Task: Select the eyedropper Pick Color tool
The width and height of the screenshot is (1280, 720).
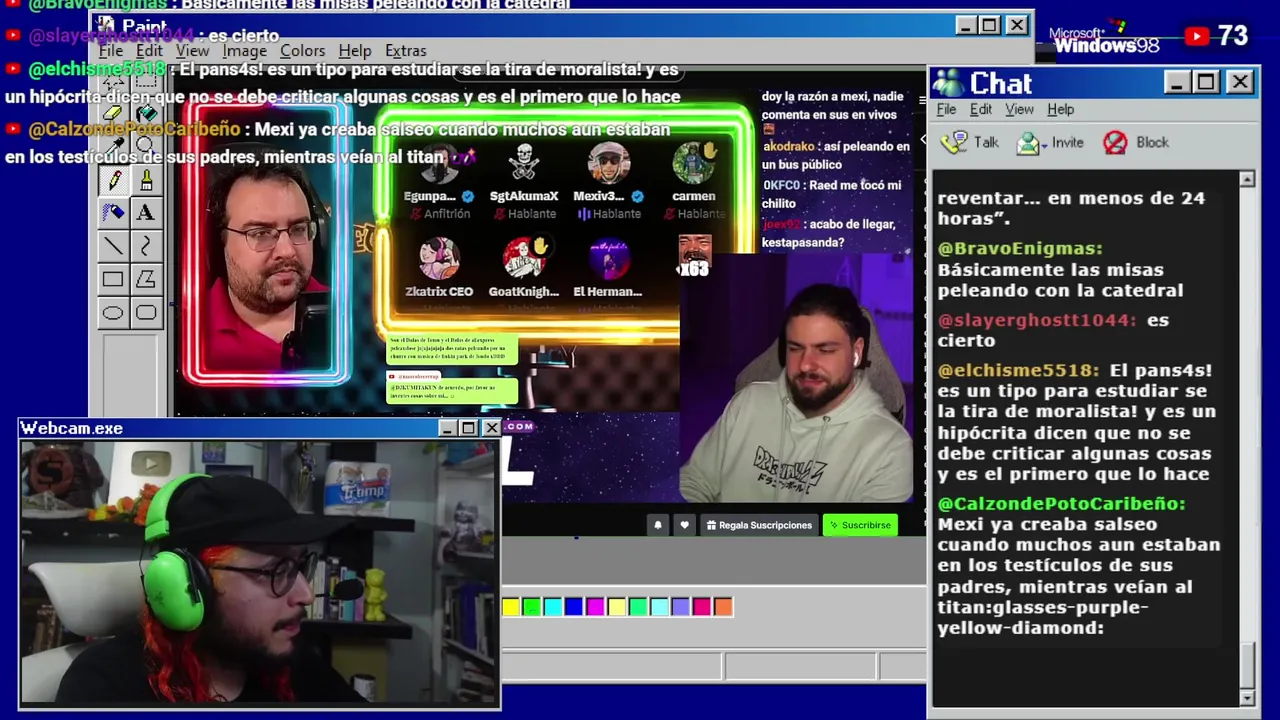Action: [x=113, y=147]
